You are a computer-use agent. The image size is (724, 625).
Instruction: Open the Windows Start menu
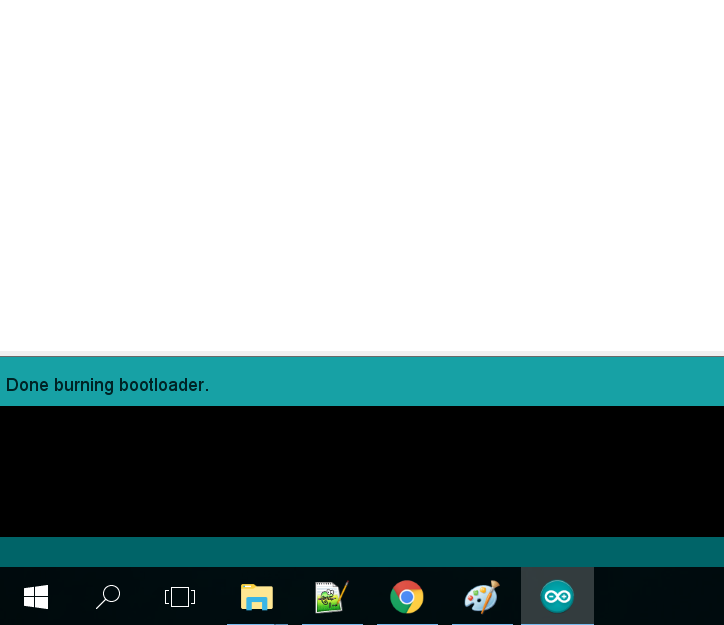[36, 596]
